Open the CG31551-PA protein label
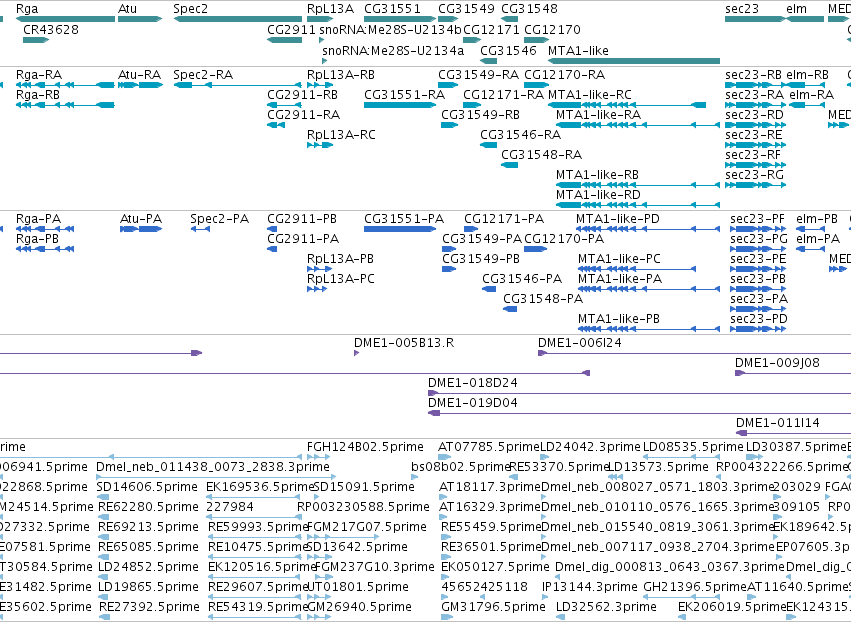851x622 pixels. (x=404, y=218)
